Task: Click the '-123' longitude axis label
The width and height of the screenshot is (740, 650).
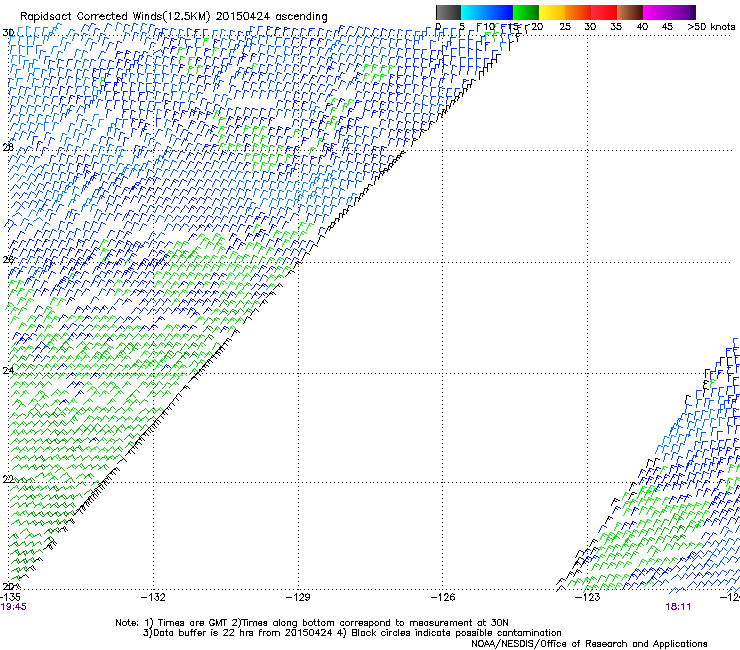Action: pos(588,597)
